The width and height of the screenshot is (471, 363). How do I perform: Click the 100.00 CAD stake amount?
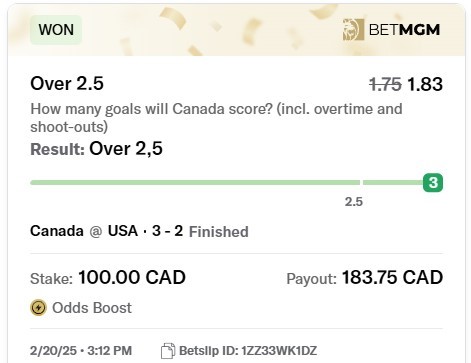[x=132, y=277]
